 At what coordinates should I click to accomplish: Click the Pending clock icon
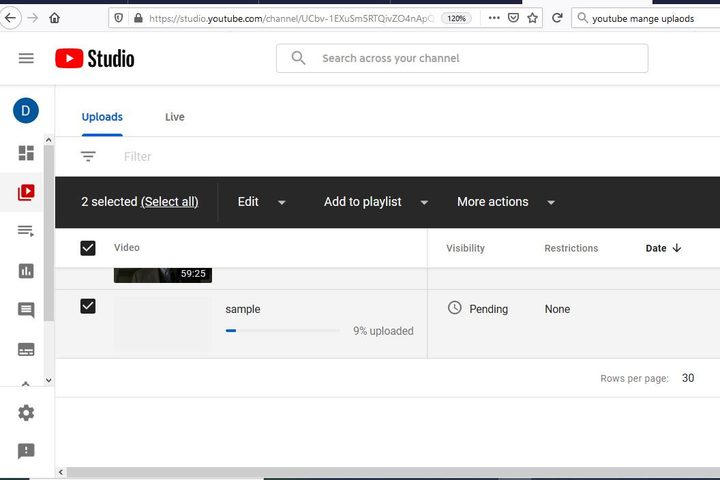click(x=455, y=308)
